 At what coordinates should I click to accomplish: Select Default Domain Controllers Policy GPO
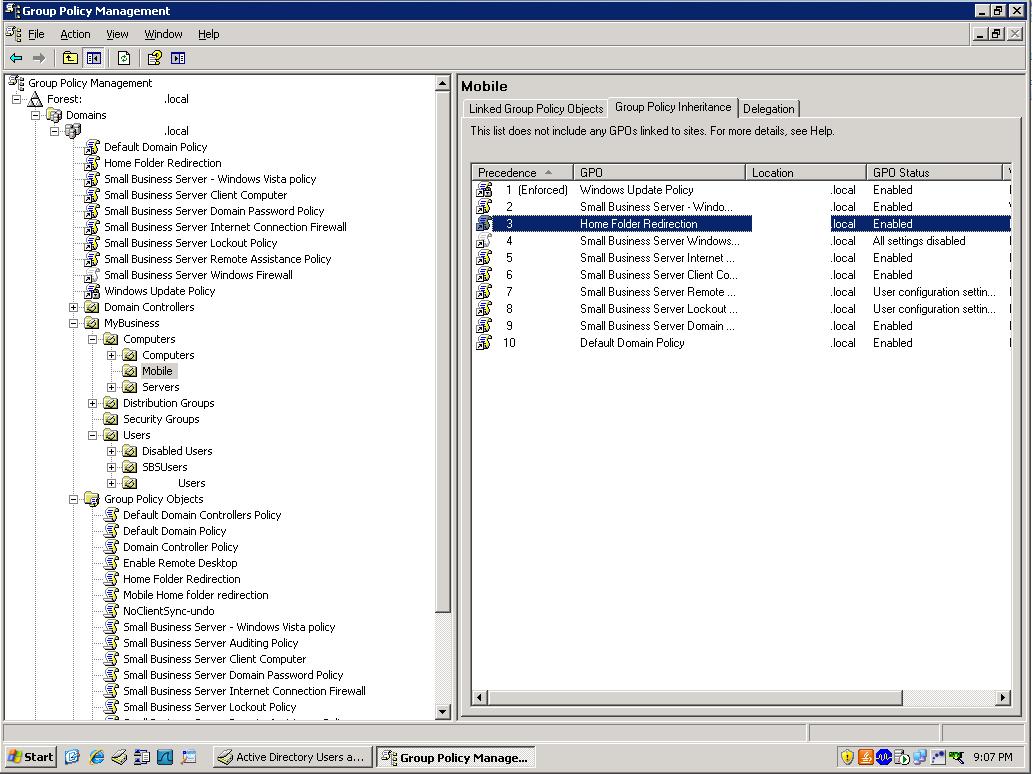tap(202, 515)
